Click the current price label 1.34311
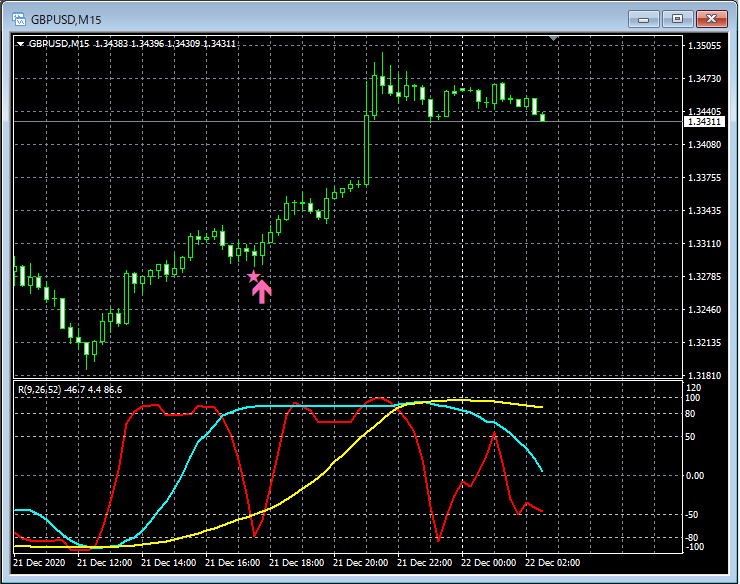This screenshot has width=740, height=584. 702,121
